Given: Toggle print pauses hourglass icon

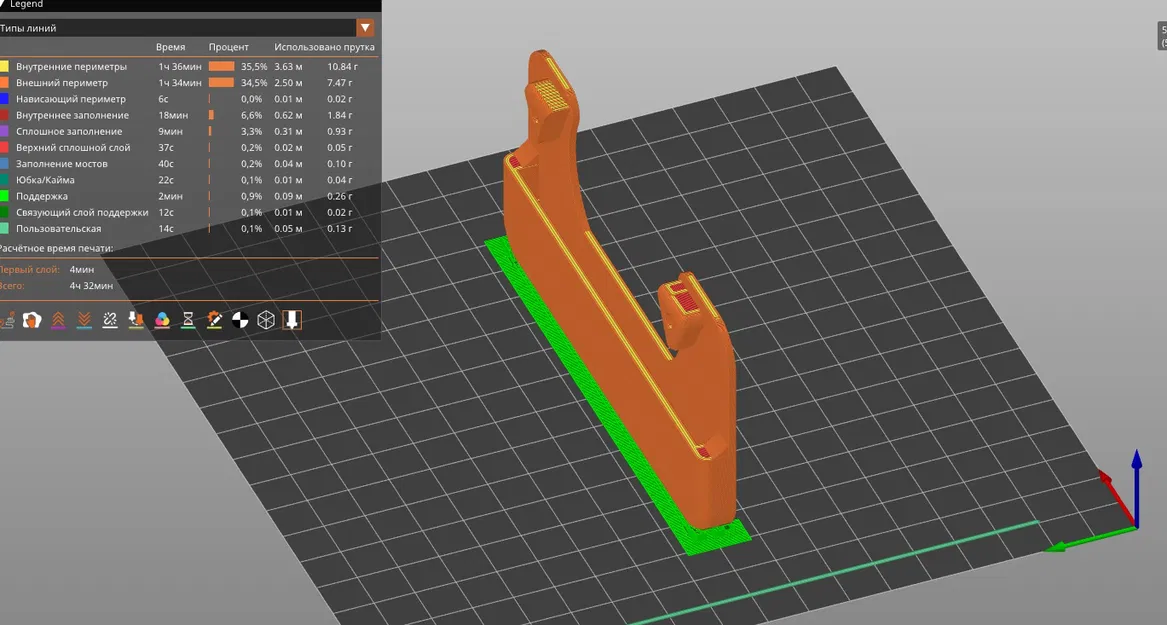Looking at the screenshot, I should (x=188, y=320).
